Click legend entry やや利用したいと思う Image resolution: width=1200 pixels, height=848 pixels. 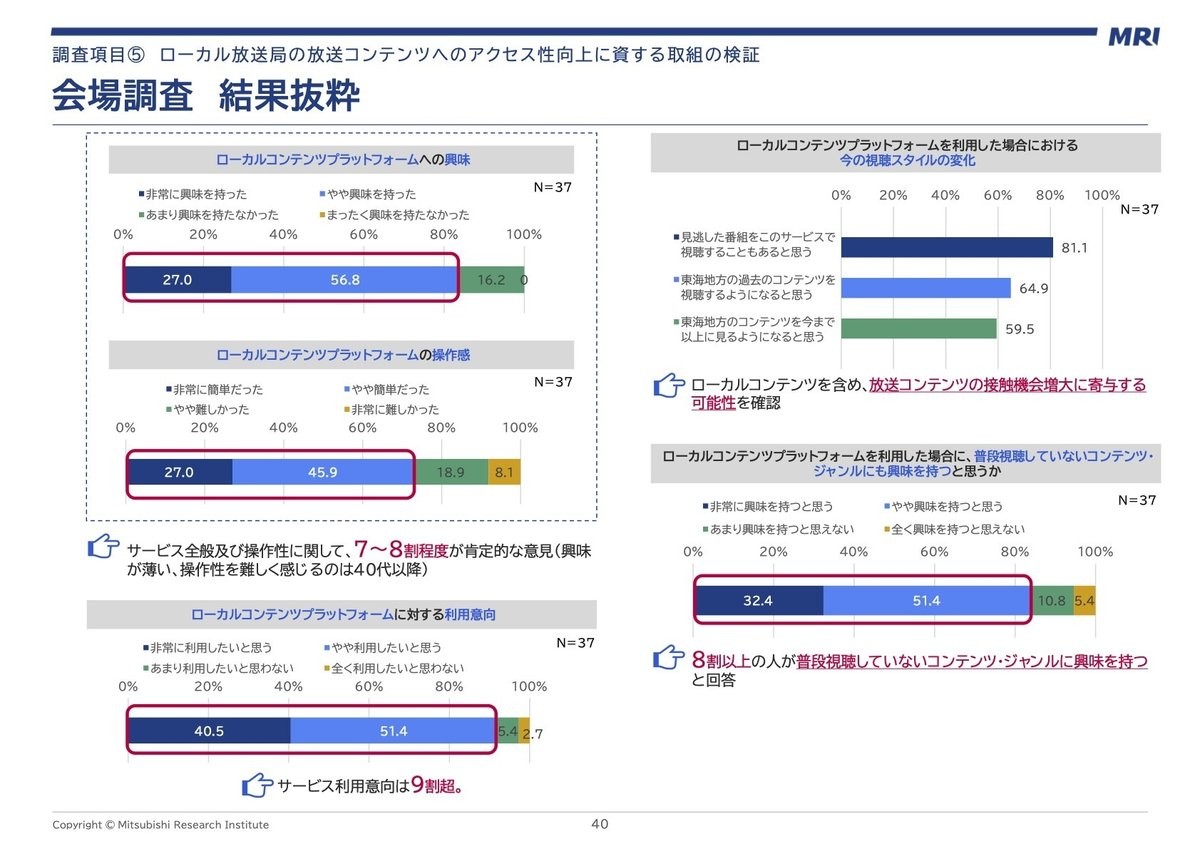[381, 648]
